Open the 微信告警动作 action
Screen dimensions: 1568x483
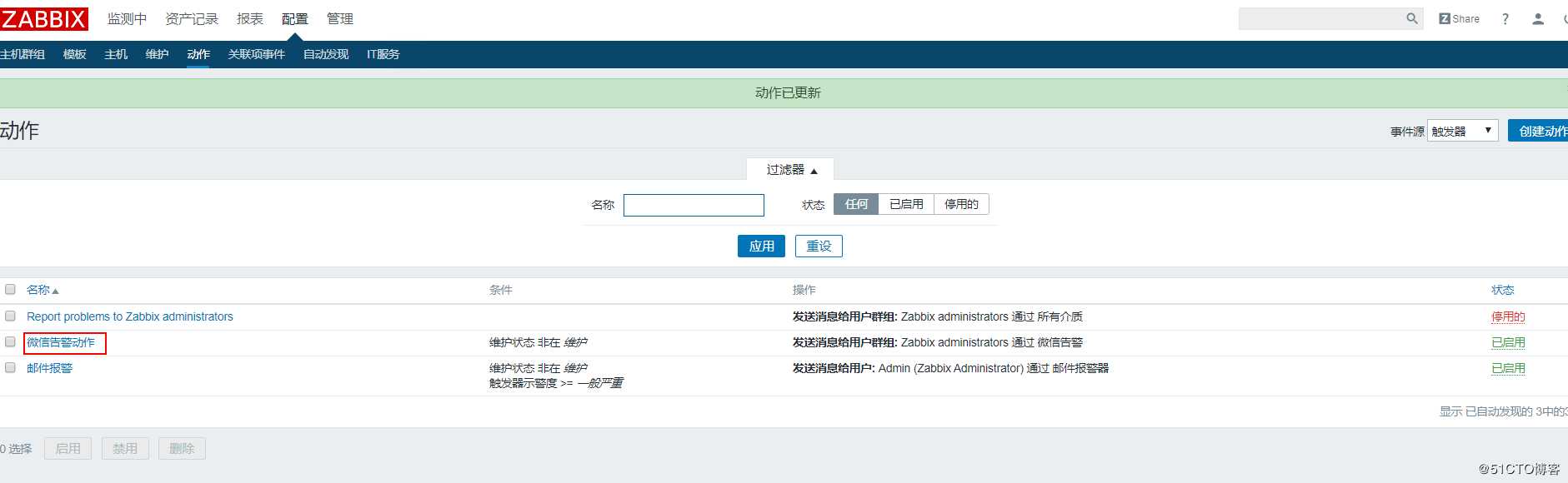coord(61,342)
